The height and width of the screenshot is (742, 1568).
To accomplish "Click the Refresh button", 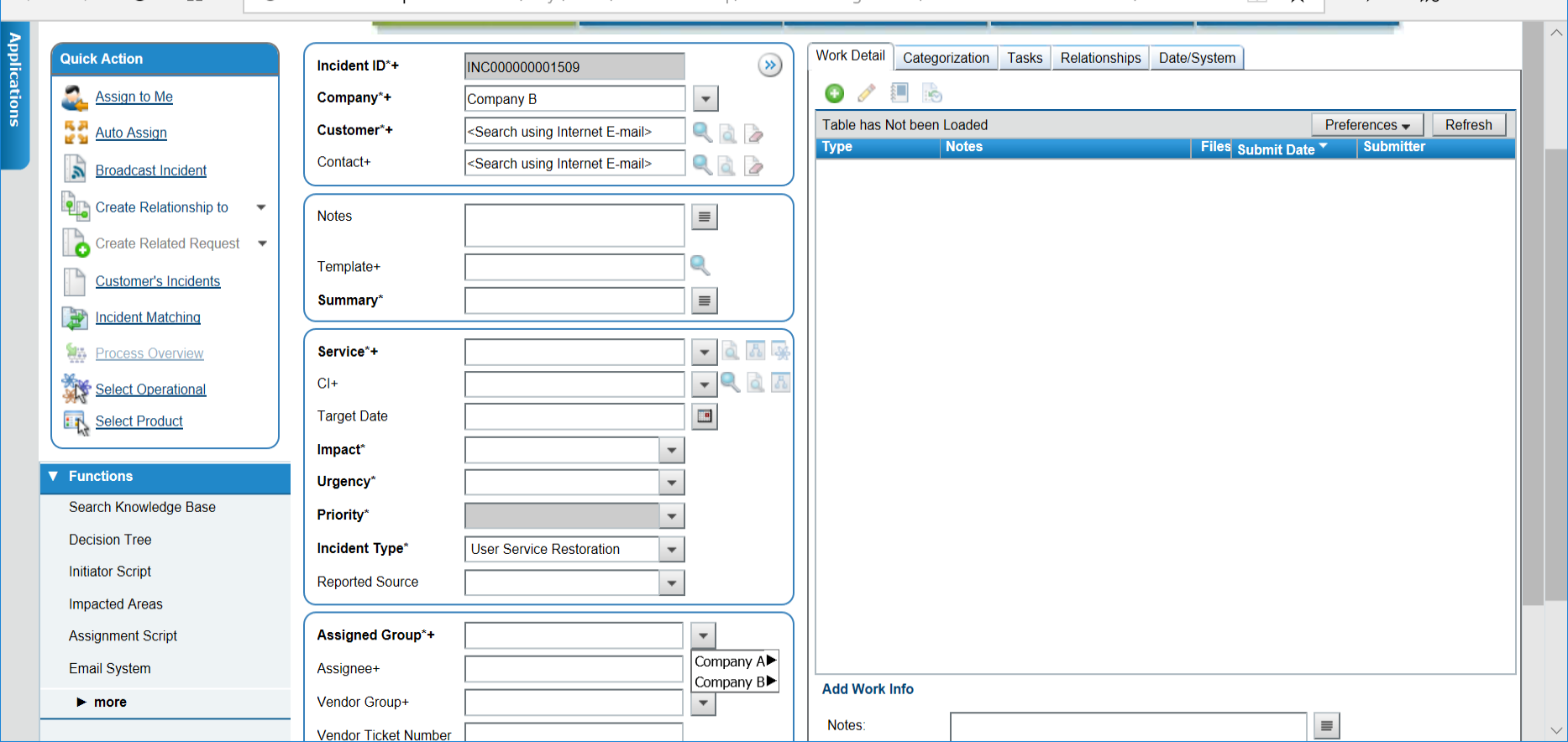I will tap(1468, 125).
